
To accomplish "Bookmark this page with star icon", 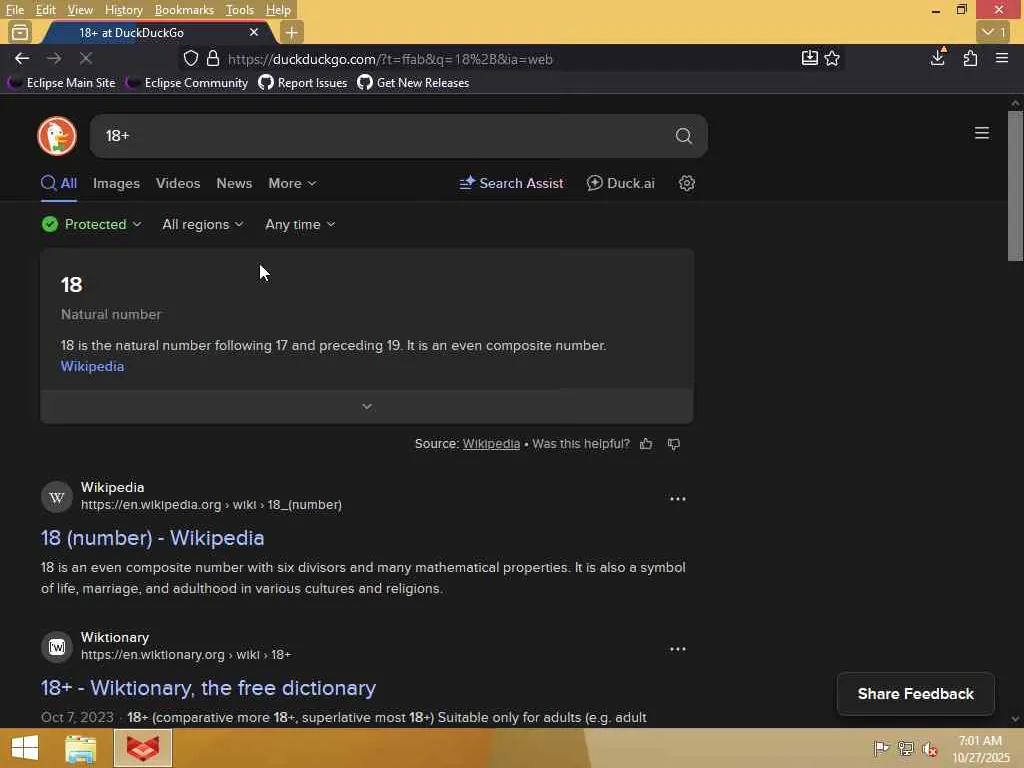I will click(832, 59).
